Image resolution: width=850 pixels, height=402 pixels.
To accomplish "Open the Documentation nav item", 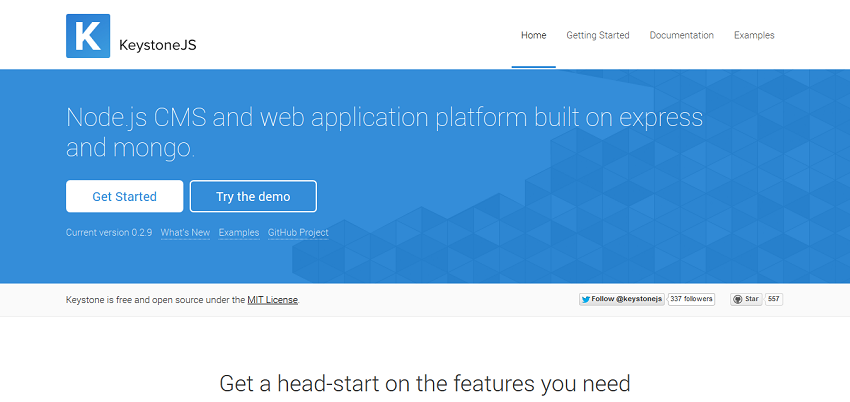I will pos(681,35).
